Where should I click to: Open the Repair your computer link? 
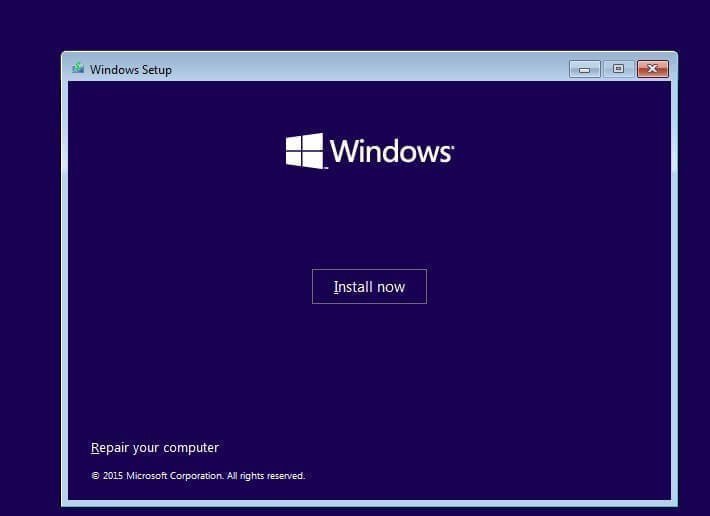(155, 448)
